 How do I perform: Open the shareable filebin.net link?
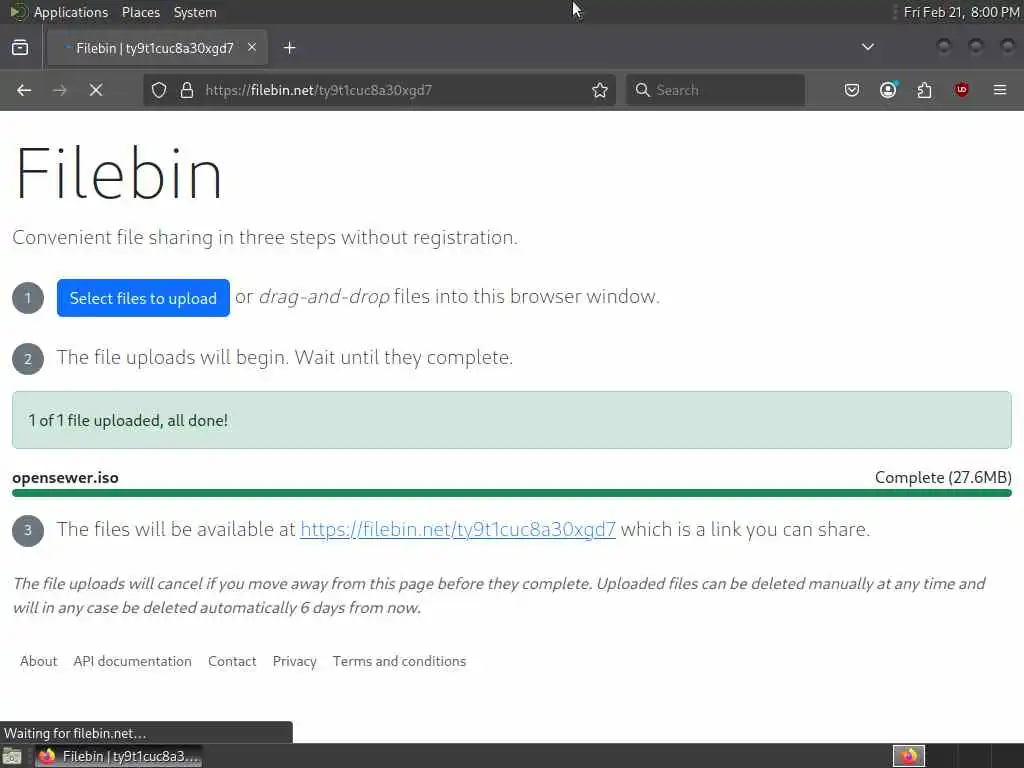click(458, 529)
